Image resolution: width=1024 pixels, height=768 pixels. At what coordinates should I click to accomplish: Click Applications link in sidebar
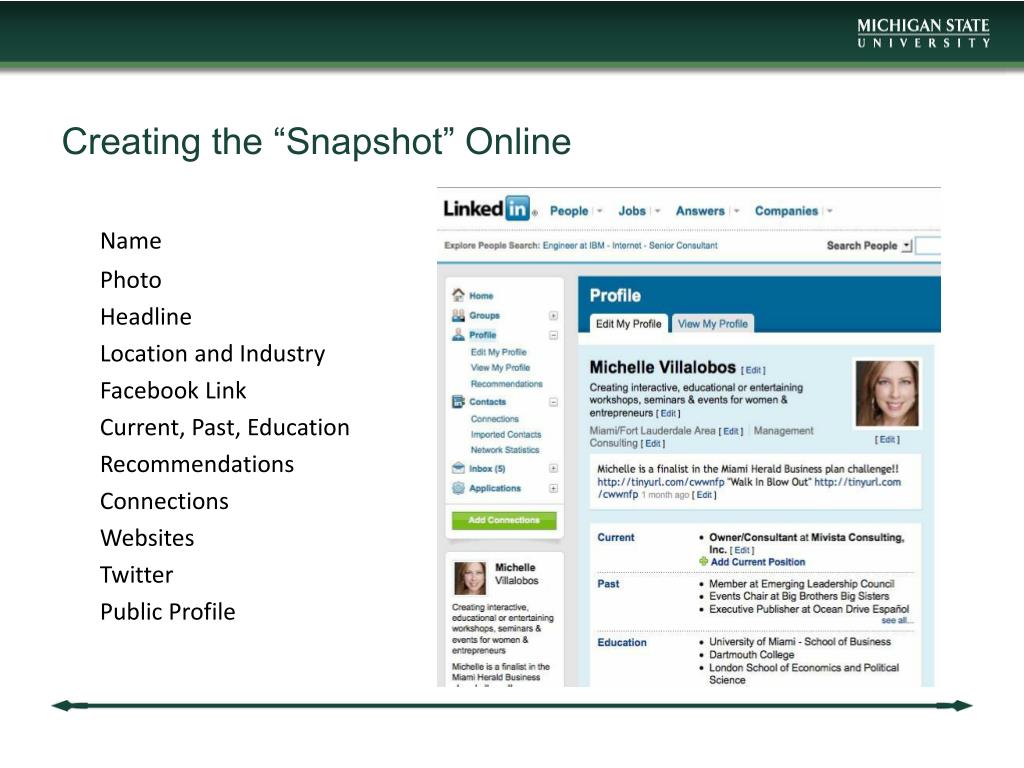pos(495,488)
